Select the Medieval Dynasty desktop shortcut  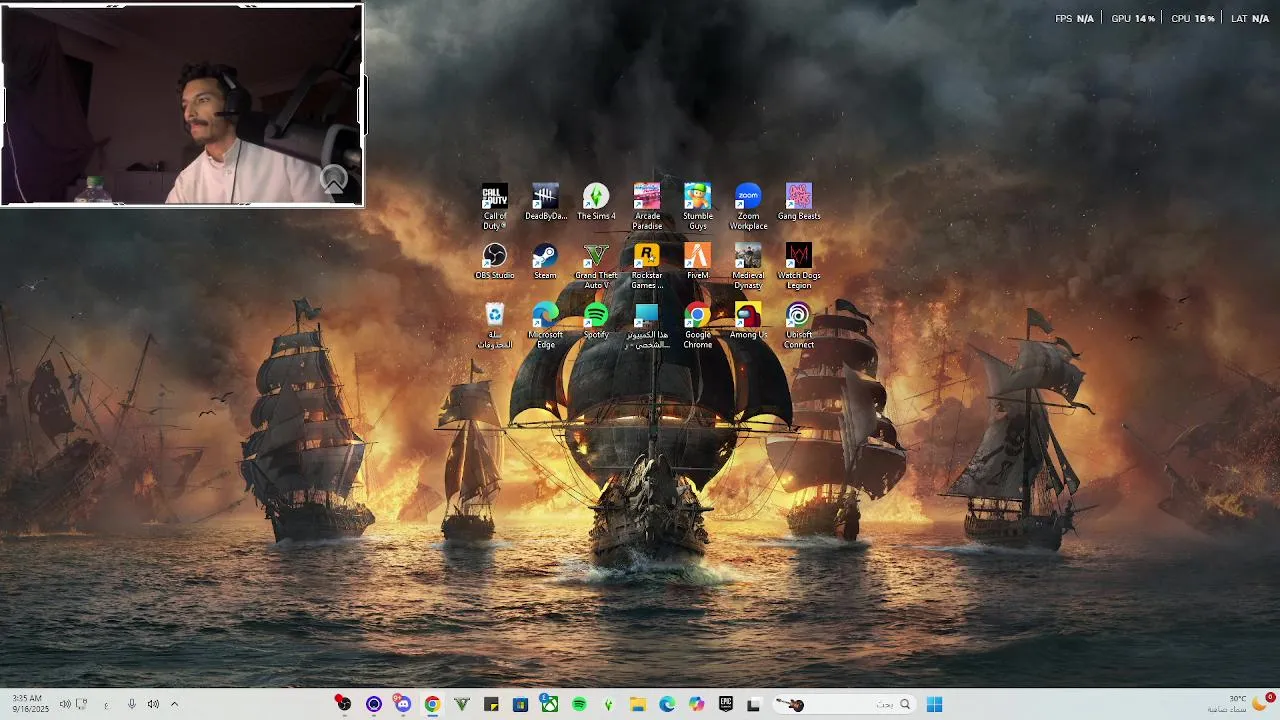coord(748,266)
